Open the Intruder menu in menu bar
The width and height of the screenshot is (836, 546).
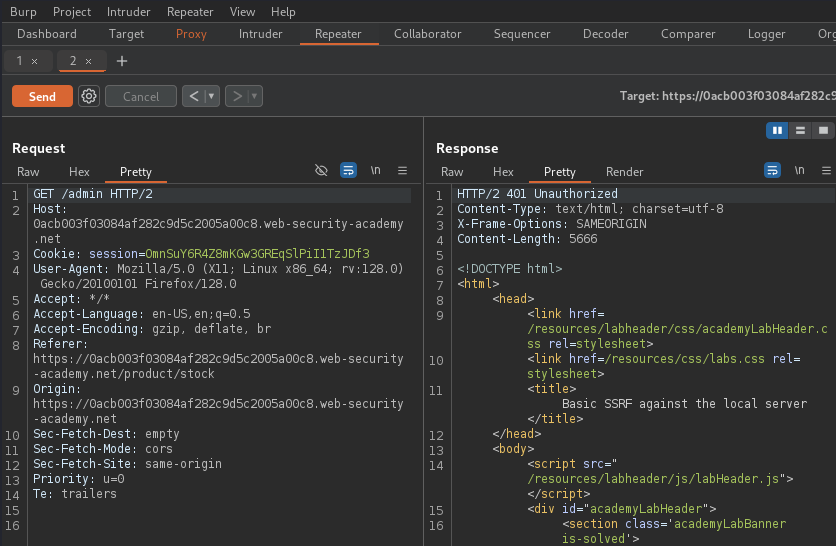(128, 12)
